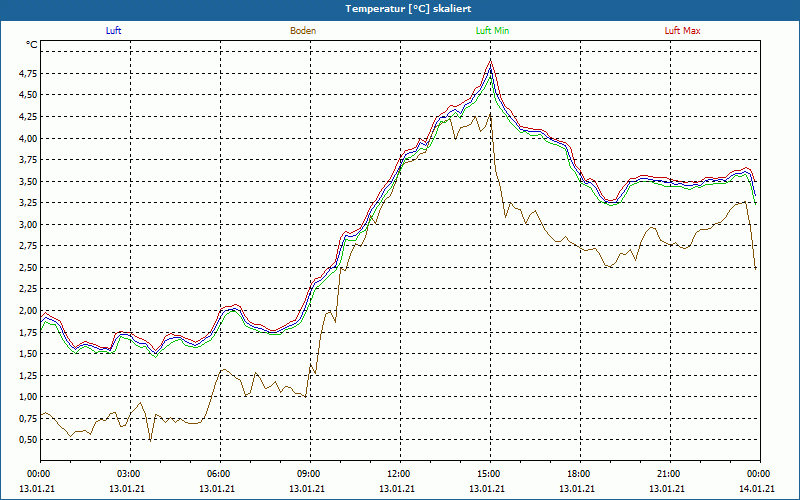The width and height of the screenshot is (800, 500).
Task: Click the 1,50 y-axis value
Action: click(x=28, y=354)
